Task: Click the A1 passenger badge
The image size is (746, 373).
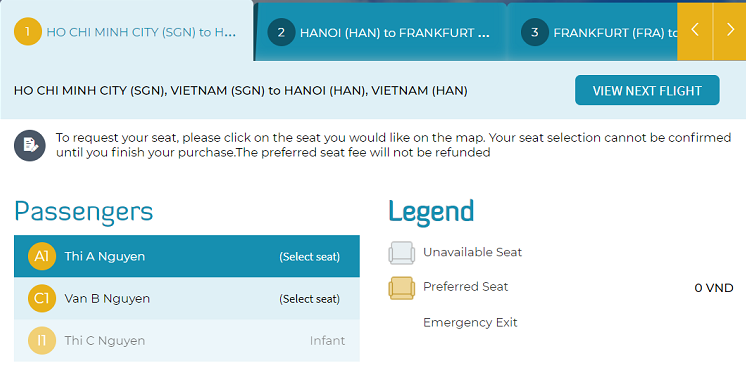Action: [x=42, y=256]
